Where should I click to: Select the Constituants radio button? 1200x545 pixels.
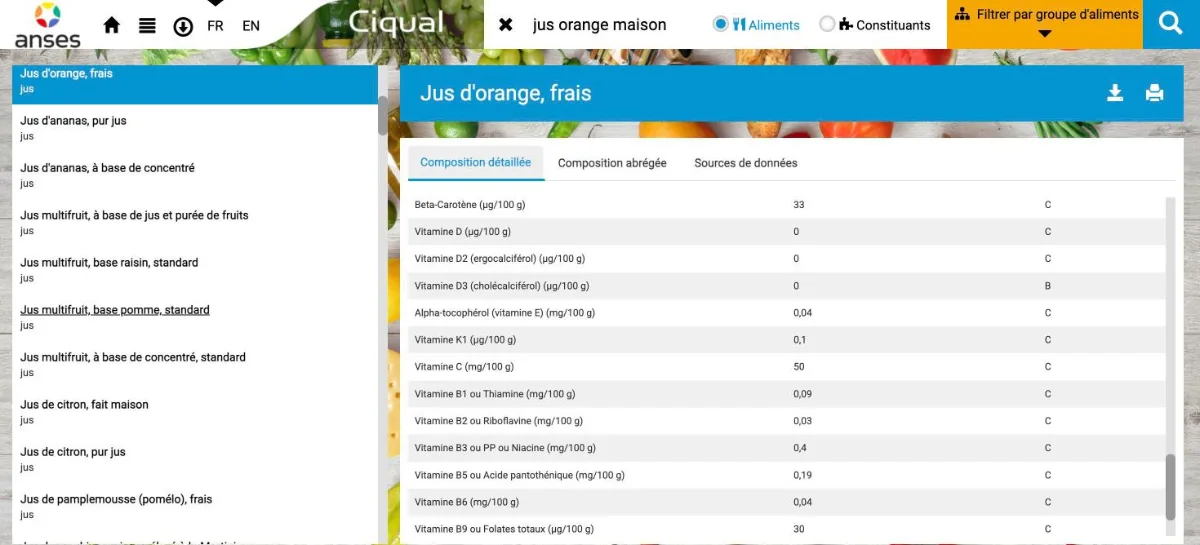[826, 24]
